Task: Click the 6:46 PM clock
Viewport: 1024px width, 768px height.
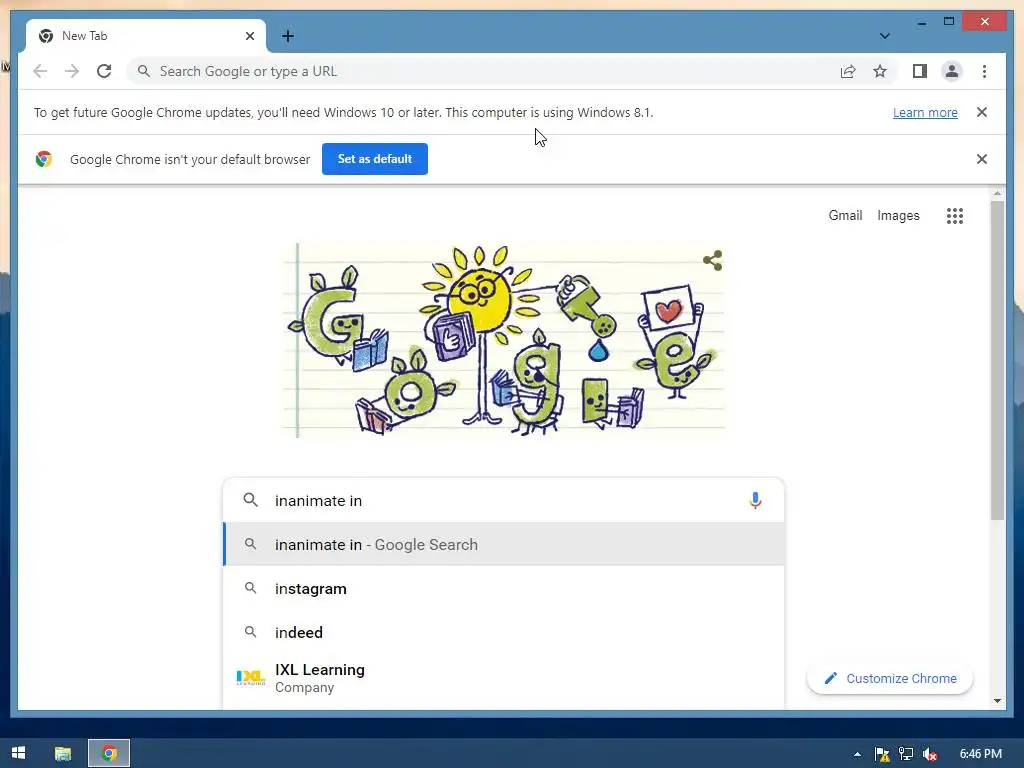Action: [980, 754]
